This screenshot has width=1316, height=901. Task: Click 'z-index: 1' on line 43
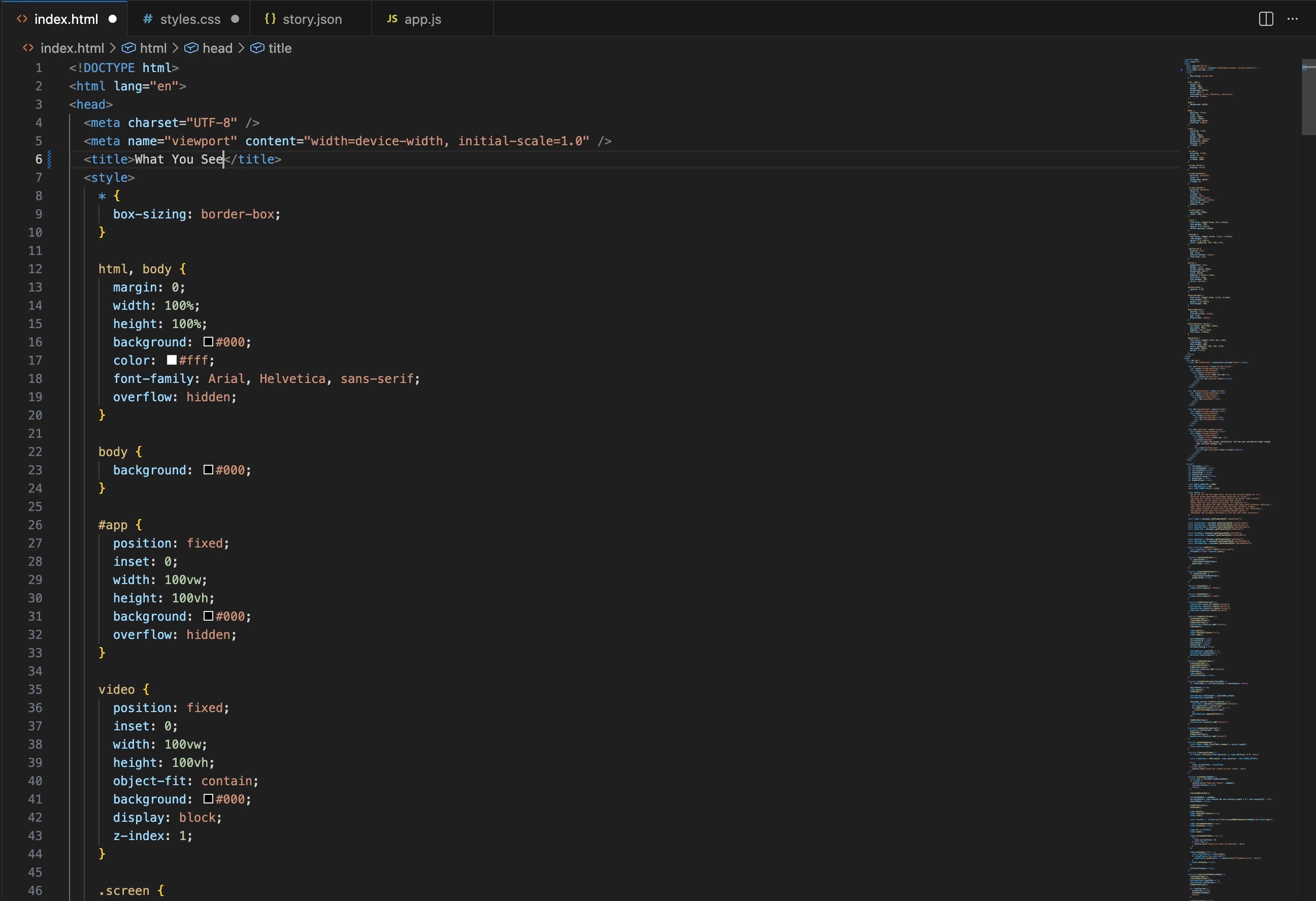(152, 835)
